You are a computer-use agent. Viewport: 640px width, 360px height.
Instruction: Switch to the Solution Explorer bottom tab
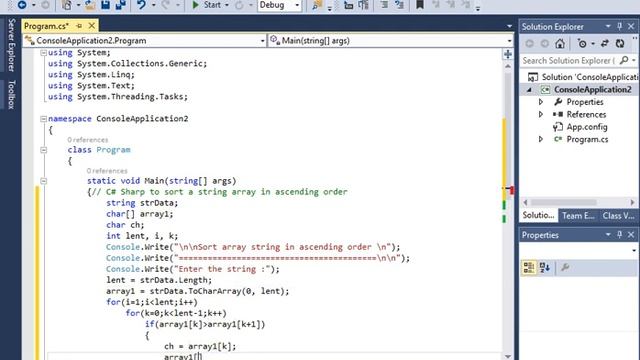(x=538, y=216)
